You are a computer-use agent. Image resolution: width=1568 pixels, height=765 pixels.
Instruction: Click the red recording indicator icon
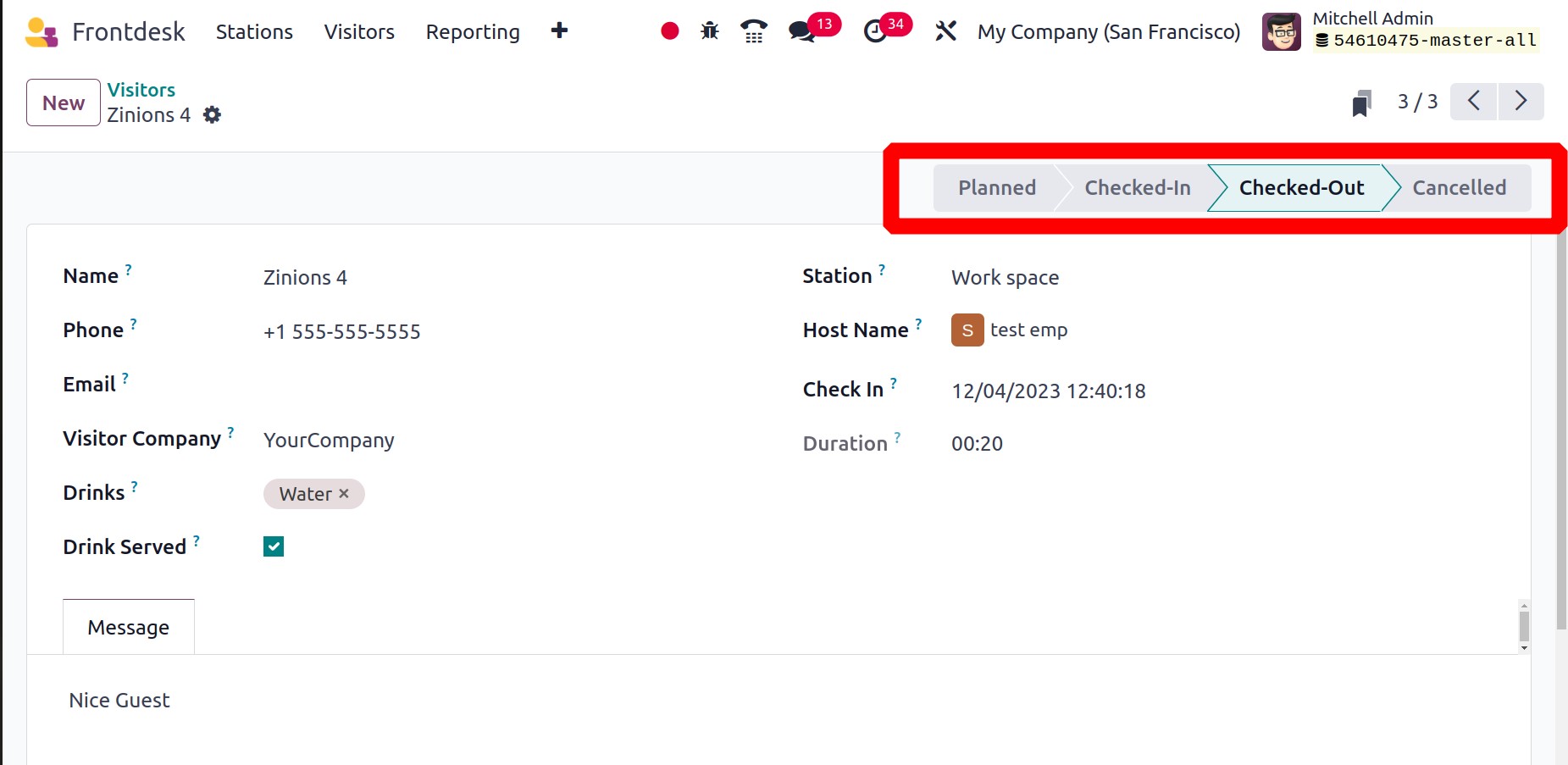669,31
